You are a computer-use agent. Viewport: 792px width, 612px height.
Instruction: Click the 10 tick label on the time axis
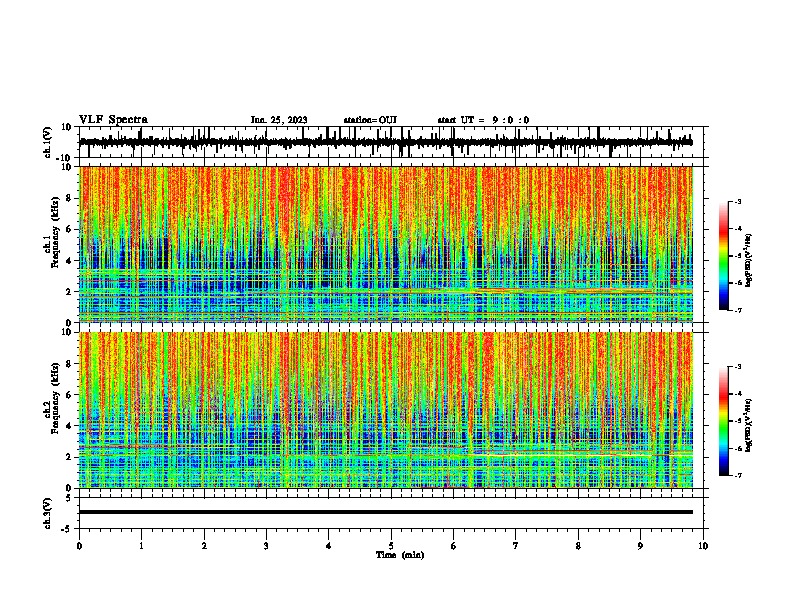pyautogui.click(x=703, y=546)
